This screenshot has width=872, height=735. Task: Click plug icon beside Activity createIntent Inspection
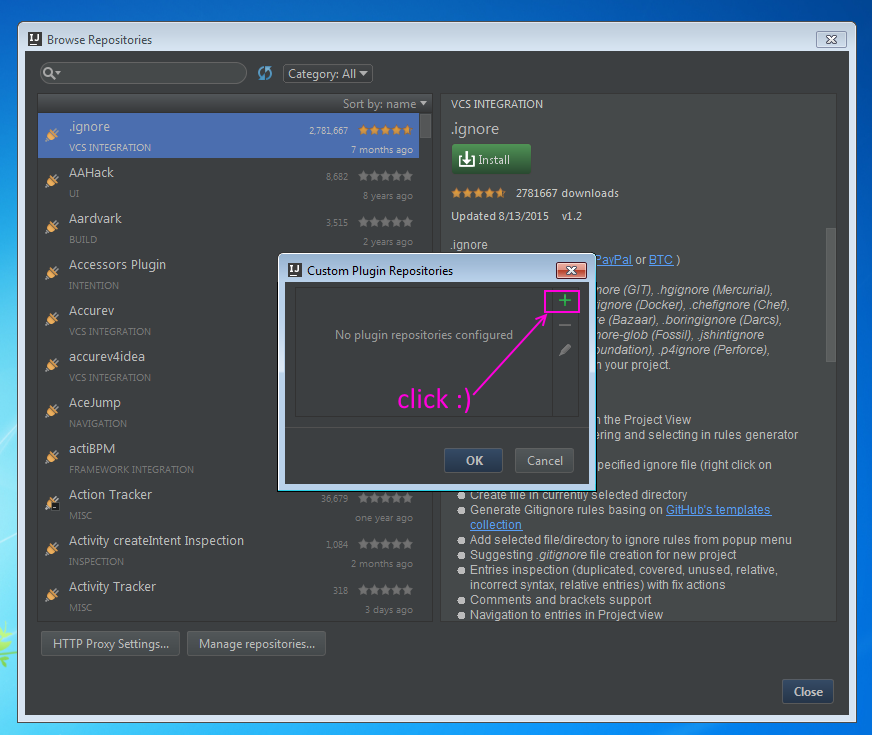pyautogui.click(x=52, y=549)
